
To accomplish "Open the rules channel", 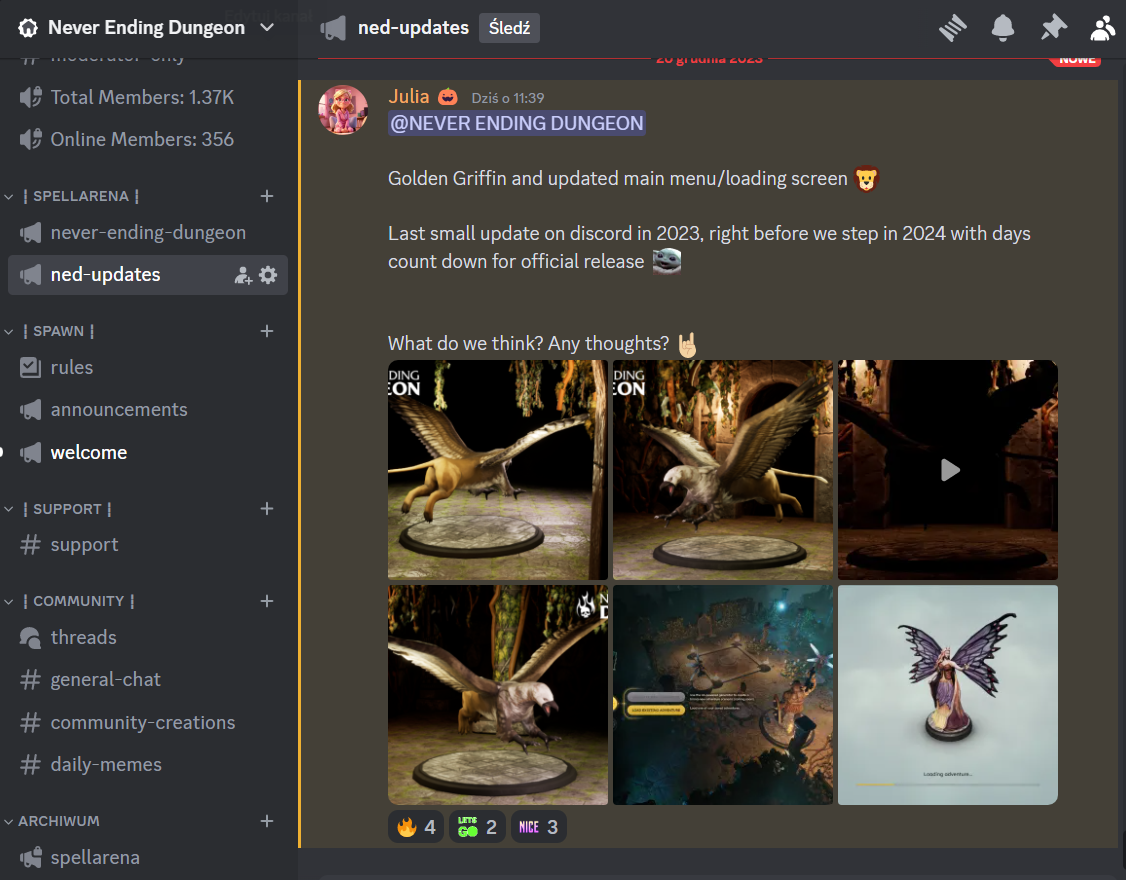I will click(148, 368).
